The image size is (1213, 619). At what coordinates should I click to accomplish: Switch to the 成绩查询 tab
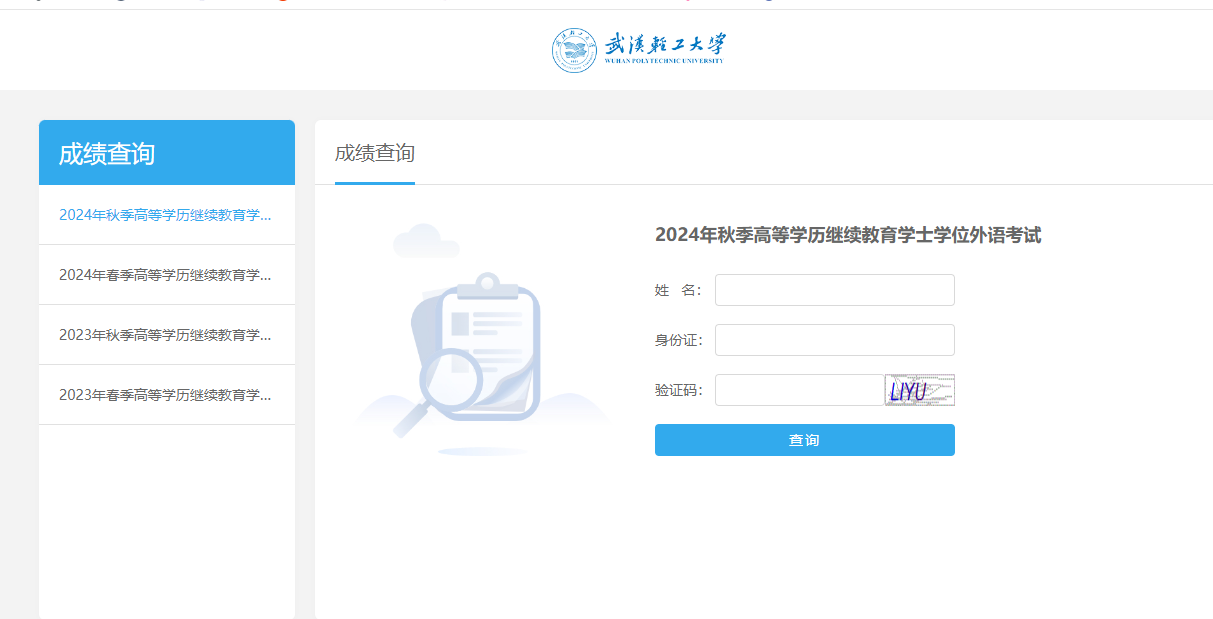tap(374, 154)
